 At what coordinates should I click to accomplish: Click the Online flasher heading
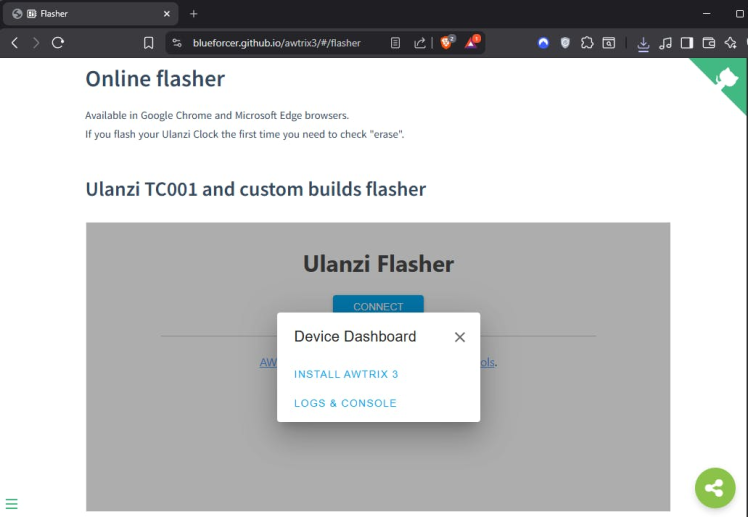[155, 79]
